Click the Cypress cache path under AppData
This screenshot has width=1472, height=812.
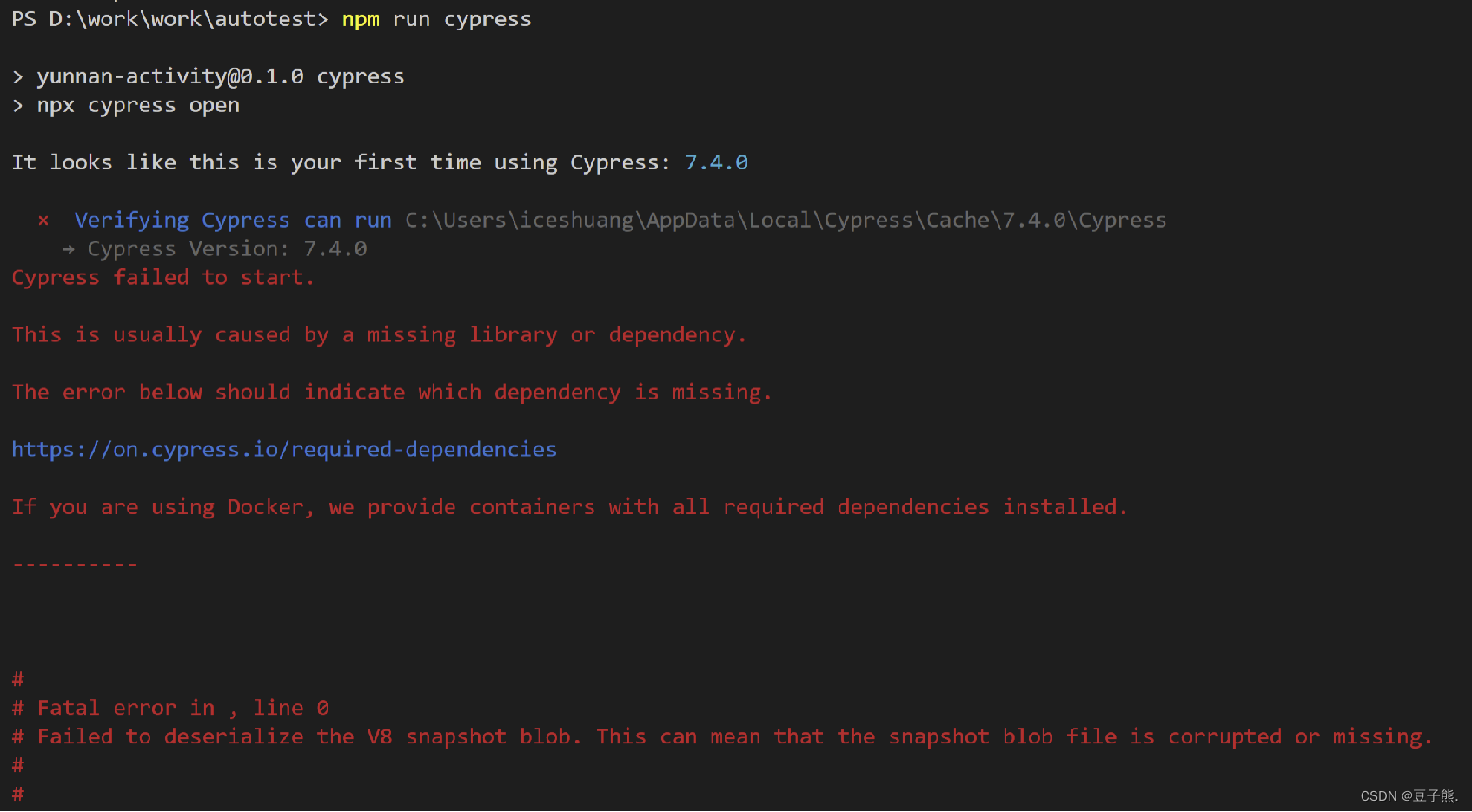[x=786, y=221]
